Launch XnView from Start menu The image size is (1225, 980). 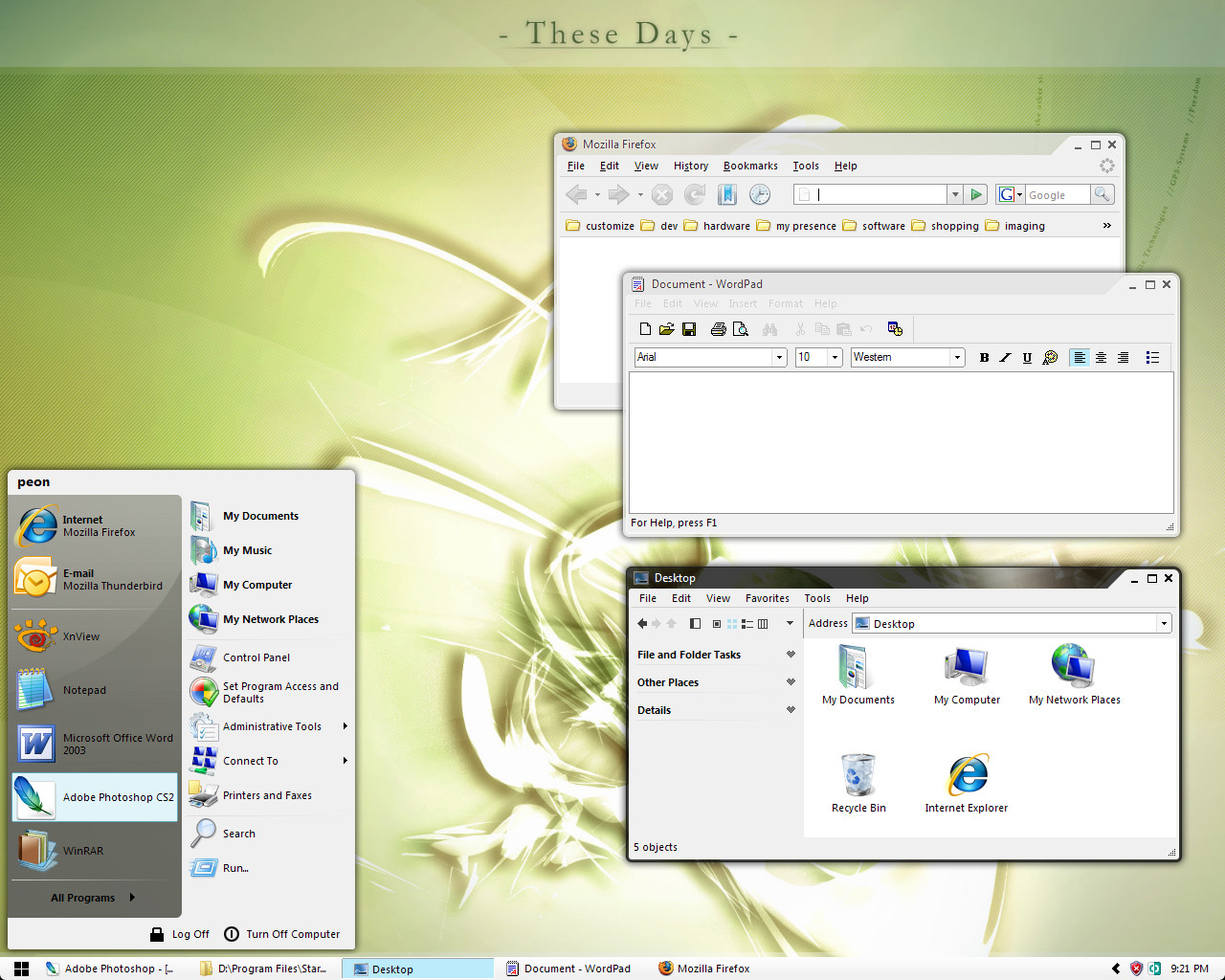click(95, 636)
